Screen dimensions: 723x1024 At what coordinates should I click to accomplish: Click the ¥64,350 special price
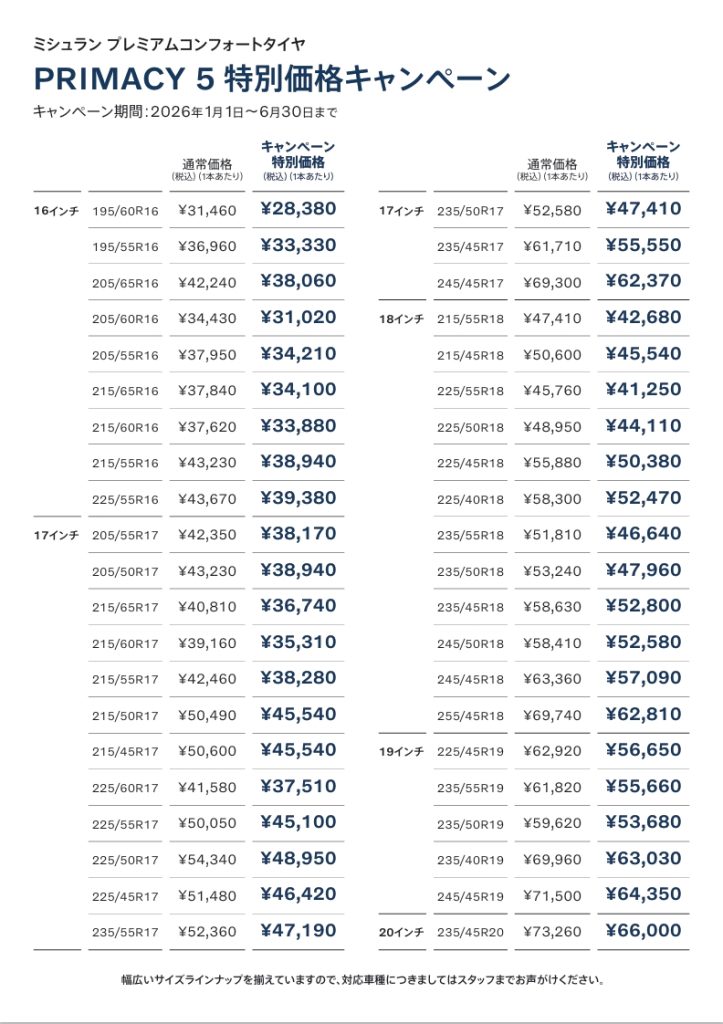643,894
